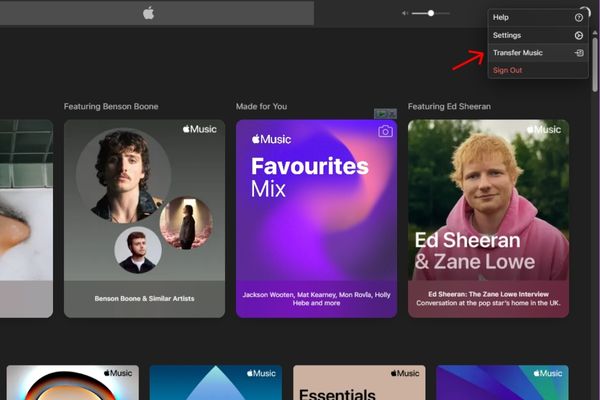600x400 pixels.
Task: Click the 'Featuring Ed Sheeran' heading
Action: 449,106
